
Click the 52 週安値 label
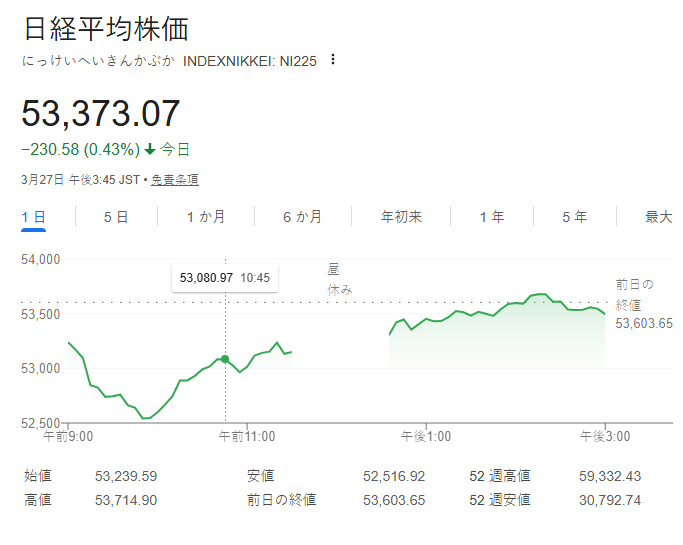click(500, 500)
